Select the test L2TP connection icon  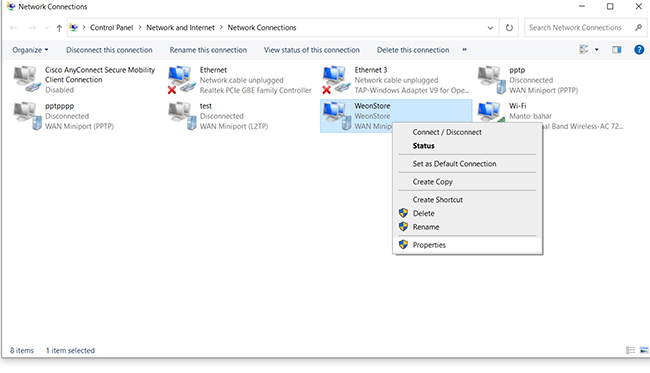(x=182, y=116)
